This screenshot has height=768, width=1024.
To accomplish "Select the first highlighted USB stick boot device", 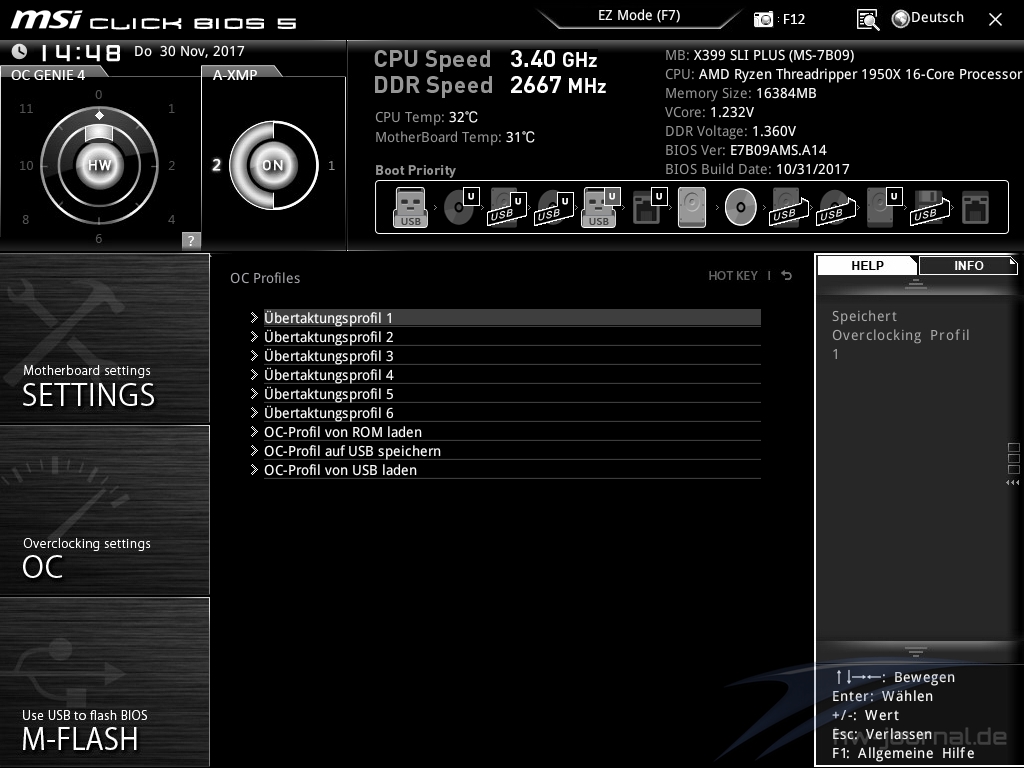I will (410, 208).
